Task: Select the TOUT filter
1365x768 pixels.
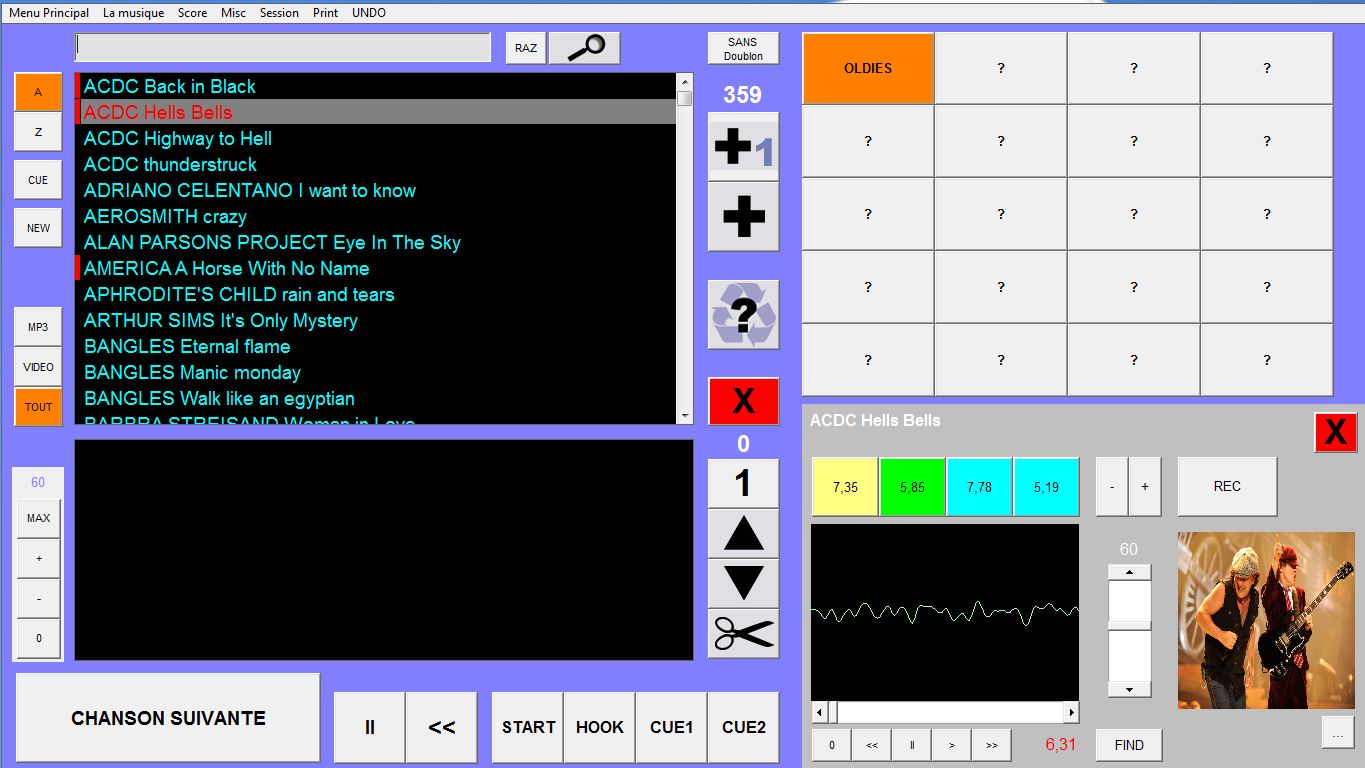Action: tap(38, 407)
